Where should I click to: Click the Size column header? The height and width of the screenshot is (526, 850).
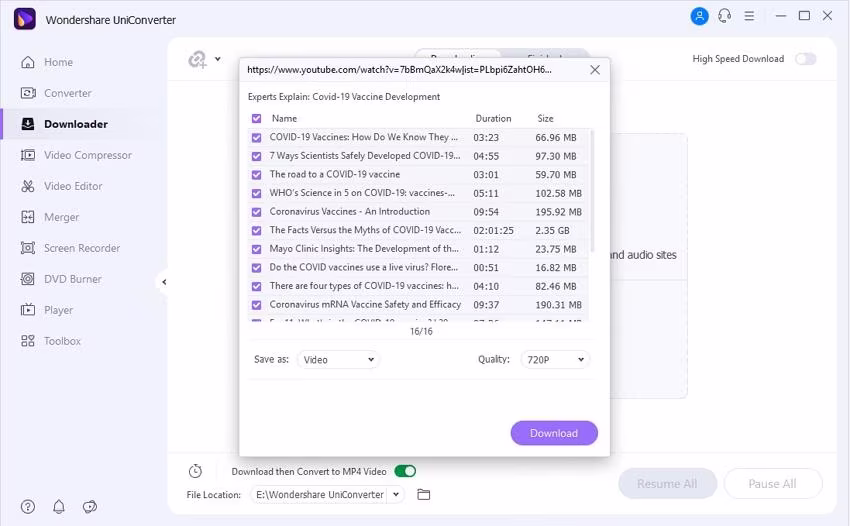pos(545,118)
